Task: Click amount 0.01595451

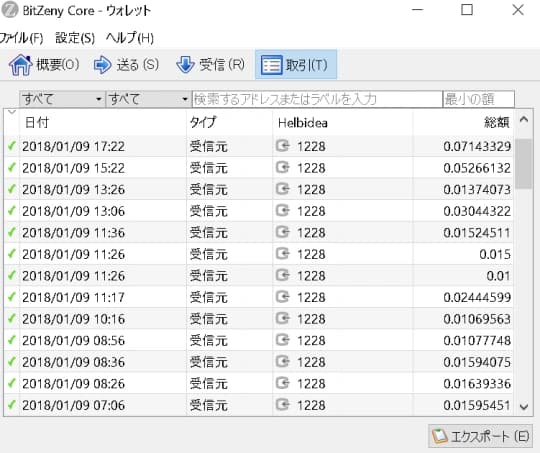Action: pyautogui.click(x=477, y=405)
